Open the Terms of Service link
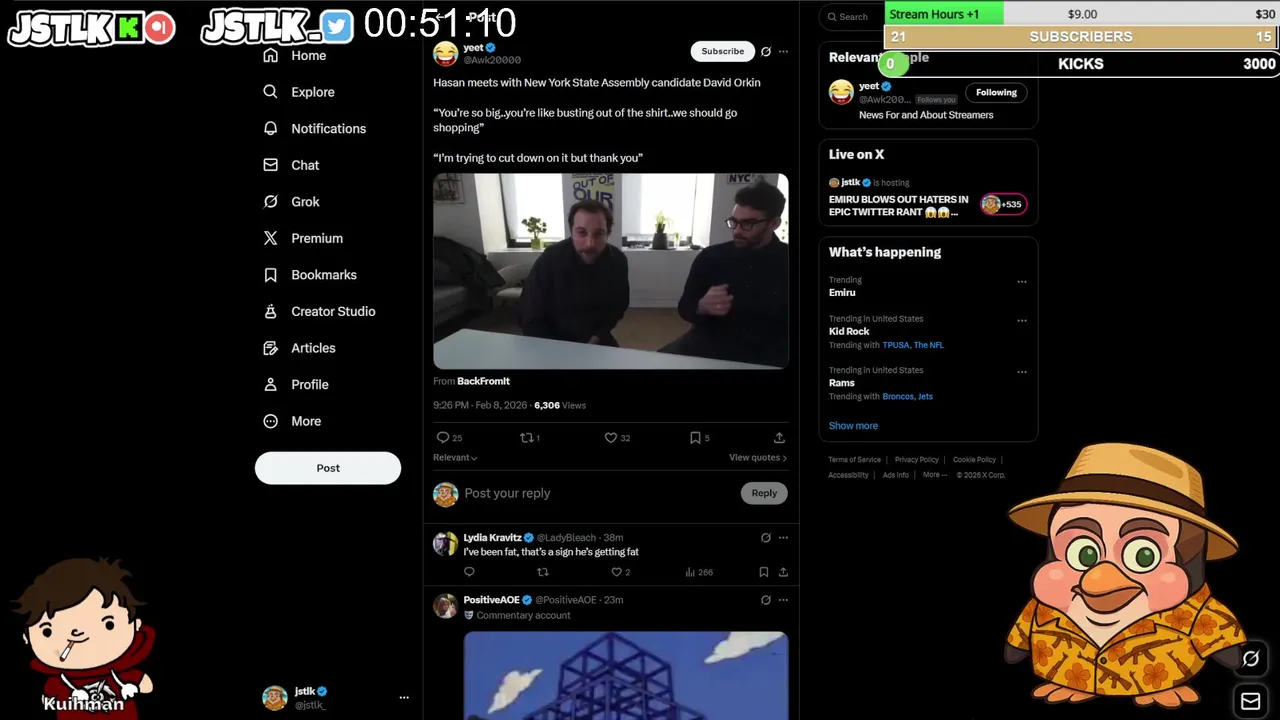Viewport: 1280px width, 720px height. [x=854, y=460]
